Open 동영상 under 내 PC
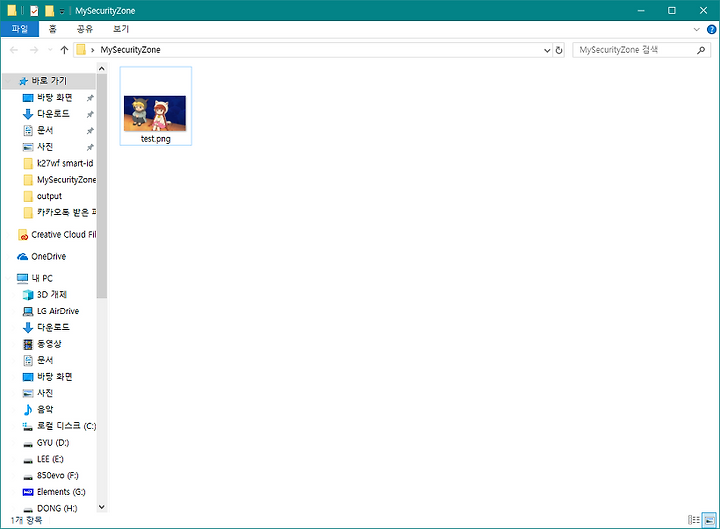The image size is (720, 529). [x=49, y=344]
